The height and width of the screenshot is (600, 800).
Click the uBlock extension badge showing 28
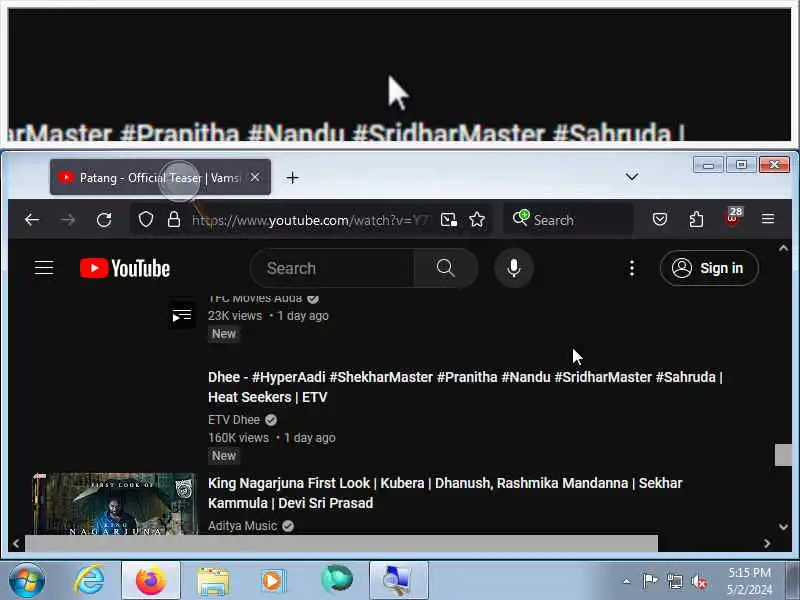tap(734, 216)
